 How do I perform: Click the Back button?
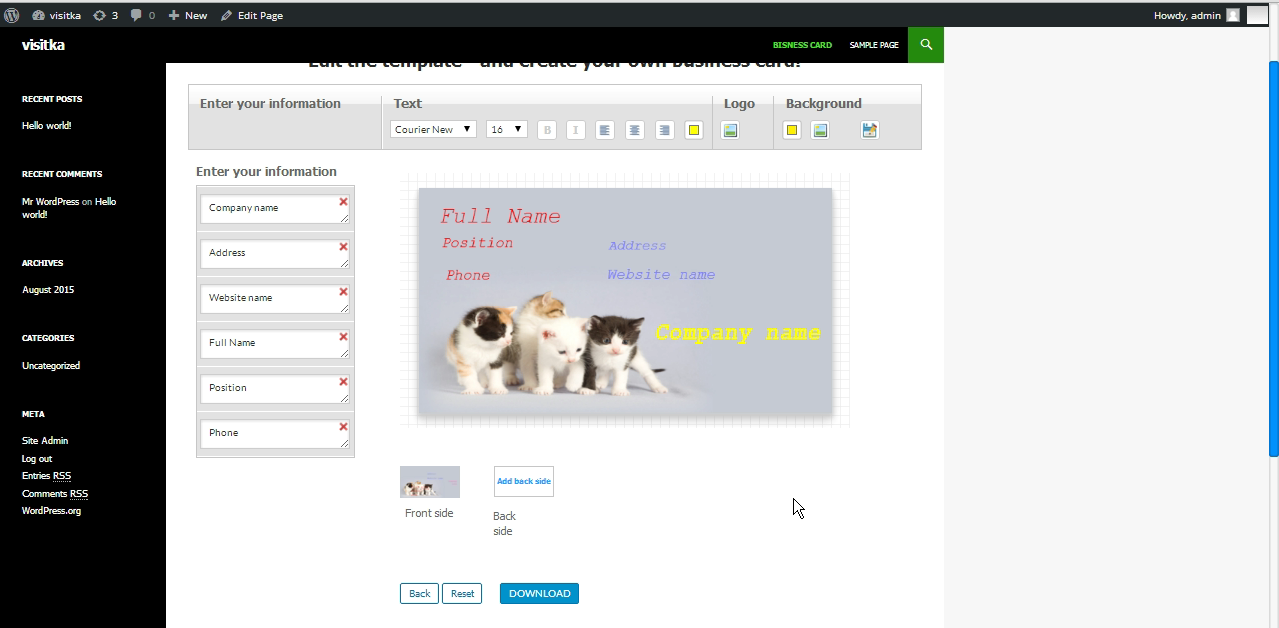(x=420, y=594)
